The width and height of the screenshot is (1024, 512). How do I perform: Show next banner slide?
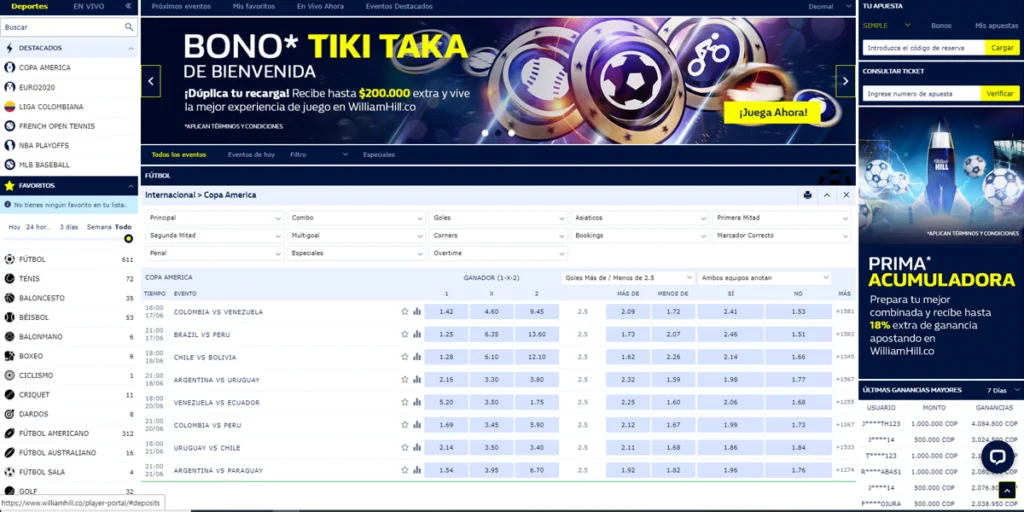pyautogui.click(x=845, y=81)
